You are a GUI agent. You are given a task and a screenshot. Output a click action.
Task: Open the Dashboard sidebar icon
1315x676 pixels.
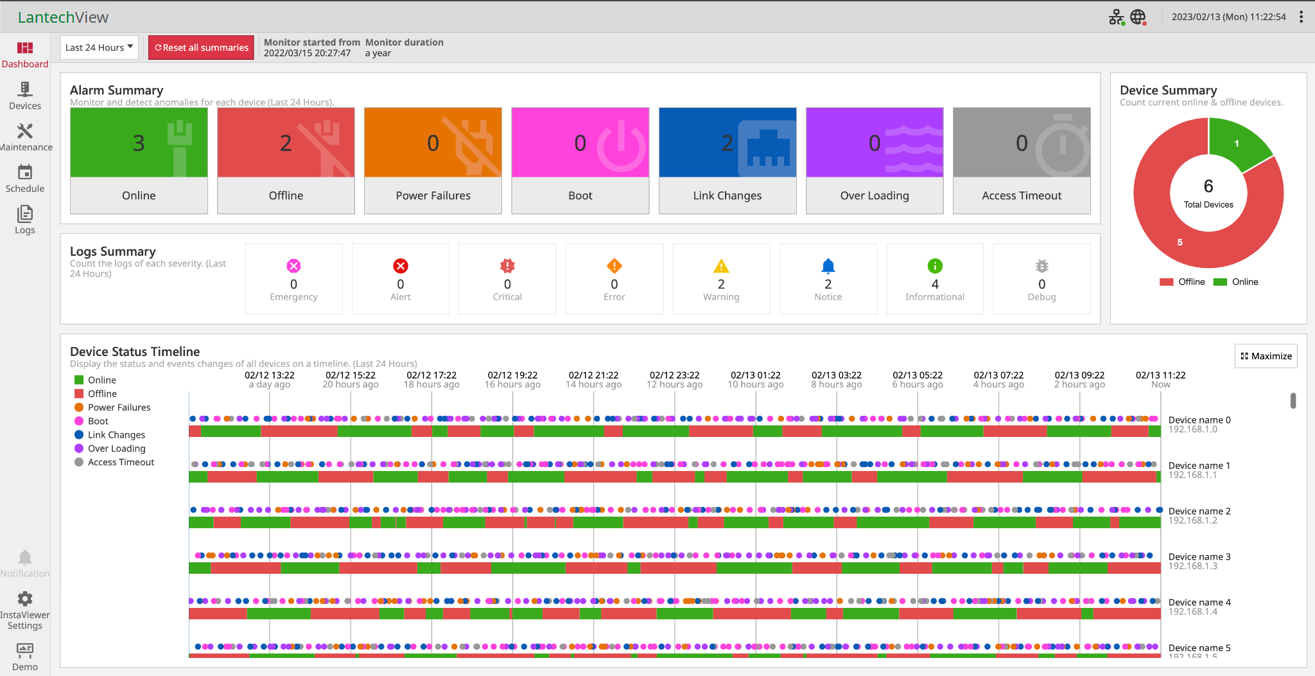coord(25,50)
